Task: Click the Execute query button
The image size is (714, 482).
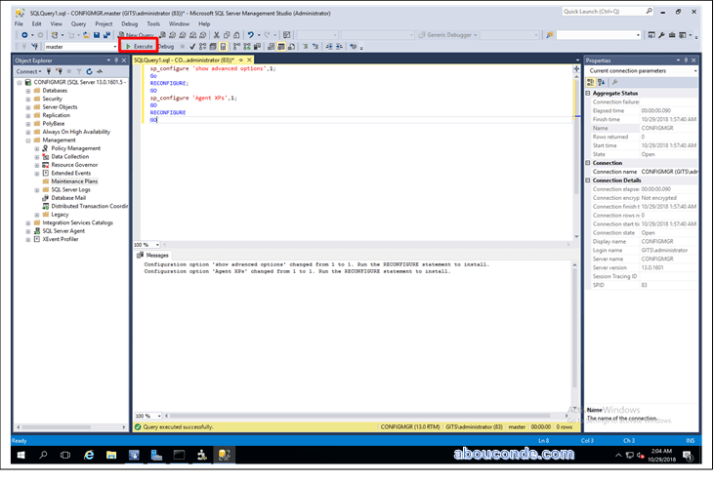Action: click(138, 46)
